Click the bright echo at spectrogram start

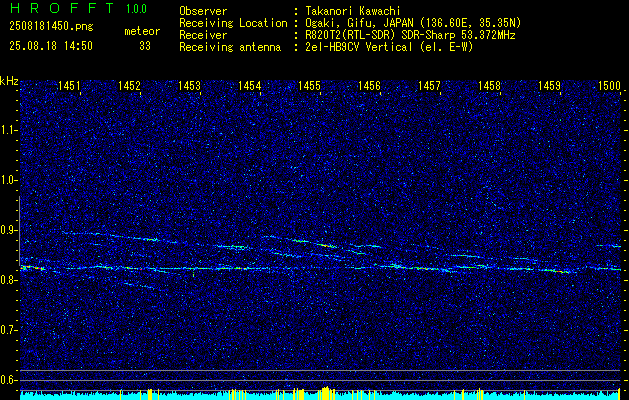(31, 268)
